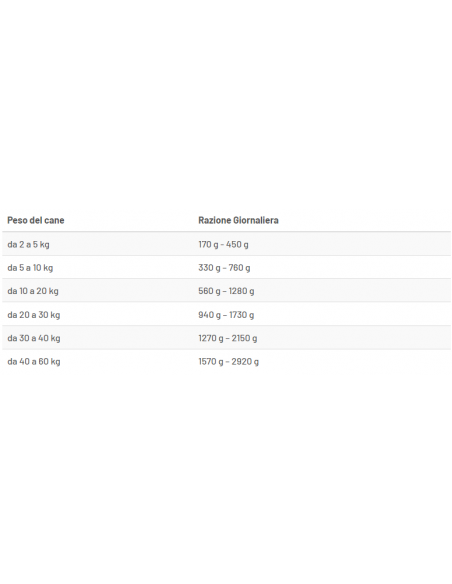Select the 'da 30 a 40 kg' cell
The height and width of the screenshot is (584, 452).
[34, 338]
